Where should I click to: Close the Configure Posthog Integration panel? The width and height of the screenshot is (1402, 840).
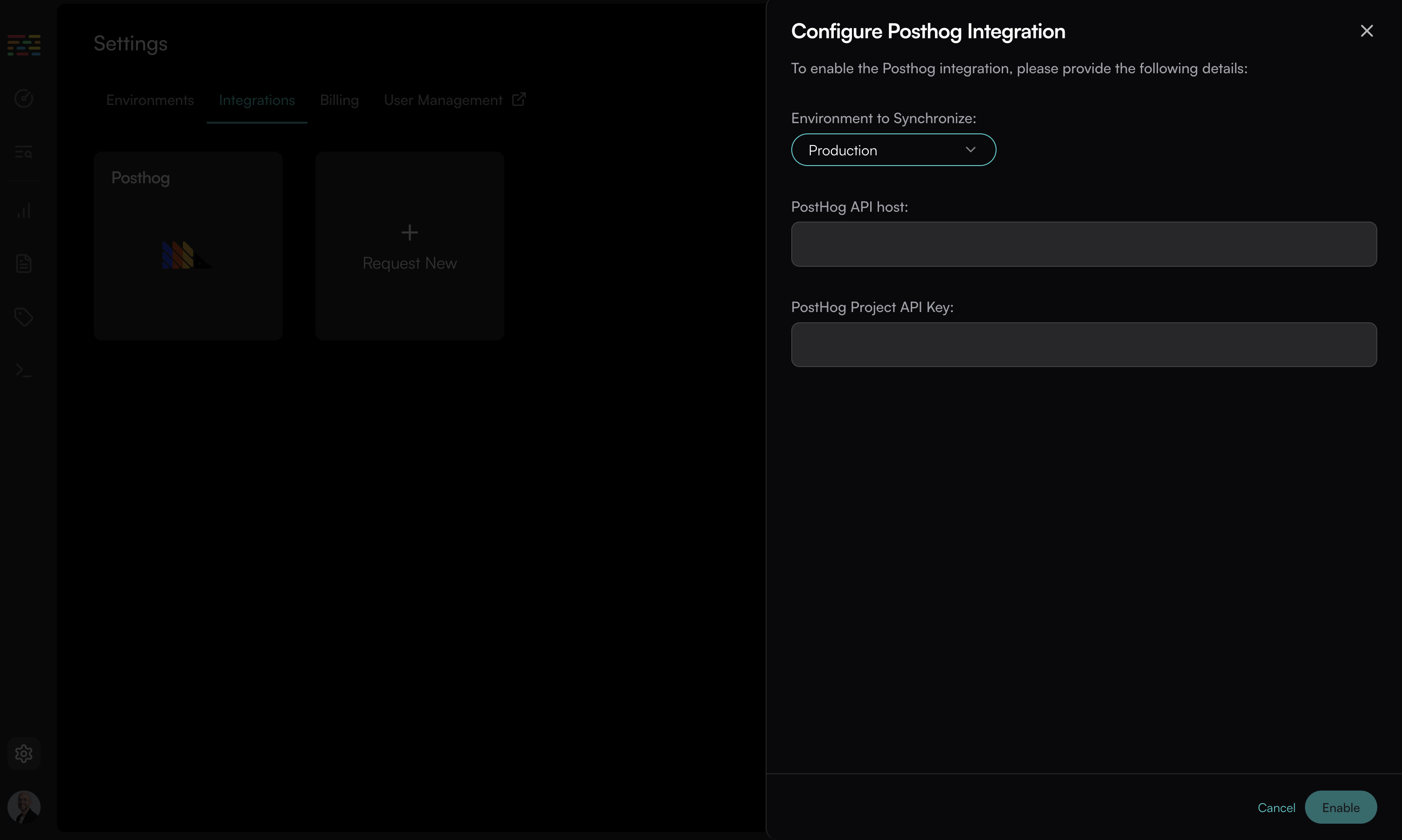click(x=1367, y=31)
